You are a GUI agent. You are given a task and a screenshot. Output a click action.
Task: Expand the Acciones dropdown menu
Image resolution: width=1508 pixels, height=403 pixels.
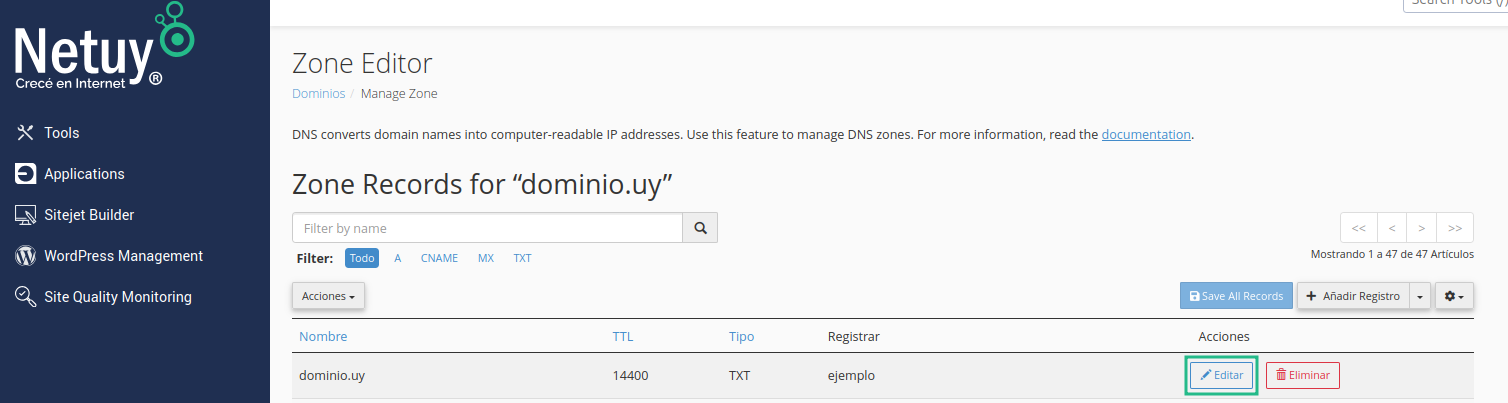tap(328, 296)
